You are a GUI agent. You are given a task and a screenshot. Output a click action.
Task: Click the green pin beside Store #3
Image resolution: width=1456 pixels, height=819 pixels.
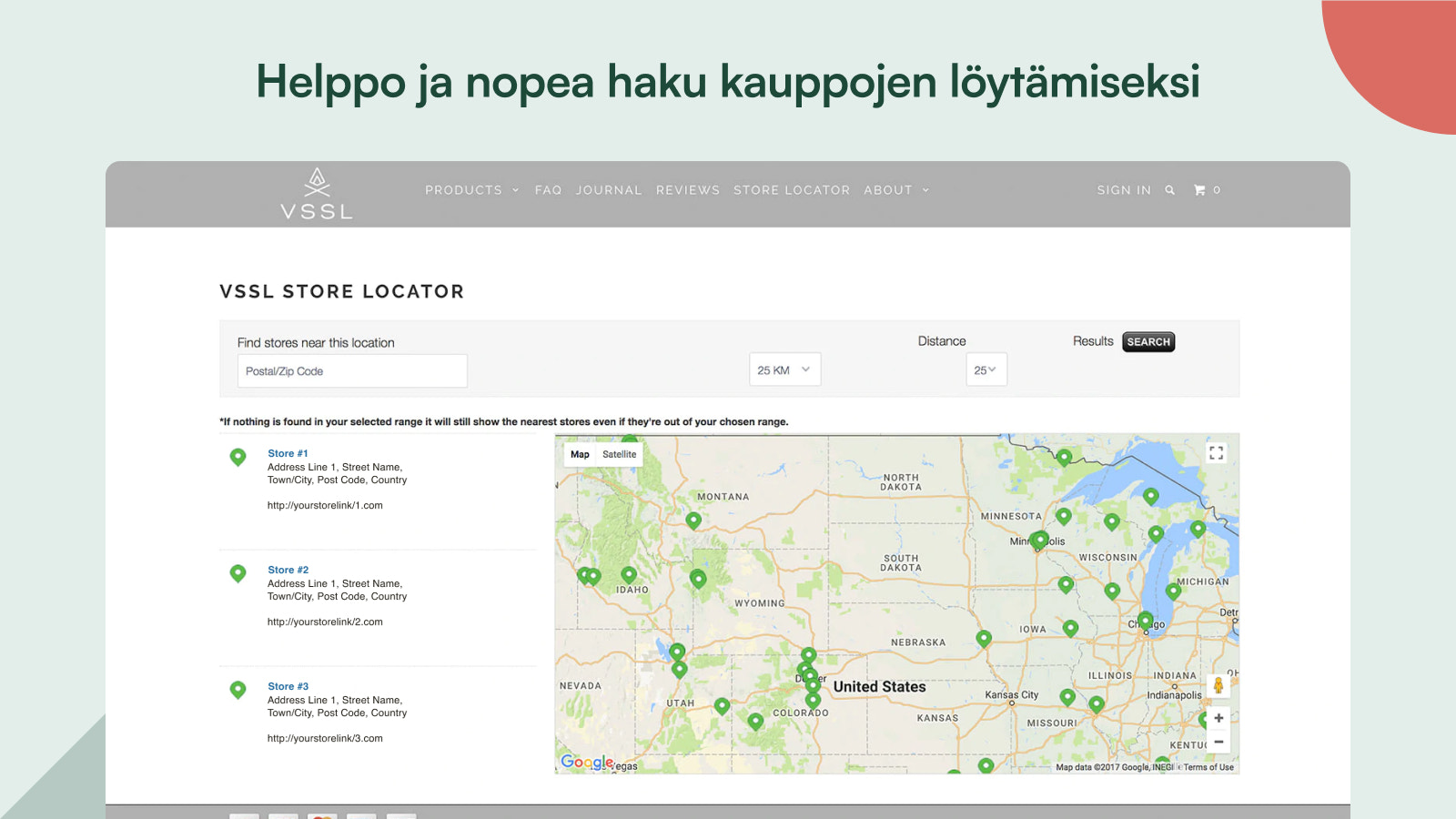click(238, 690)
